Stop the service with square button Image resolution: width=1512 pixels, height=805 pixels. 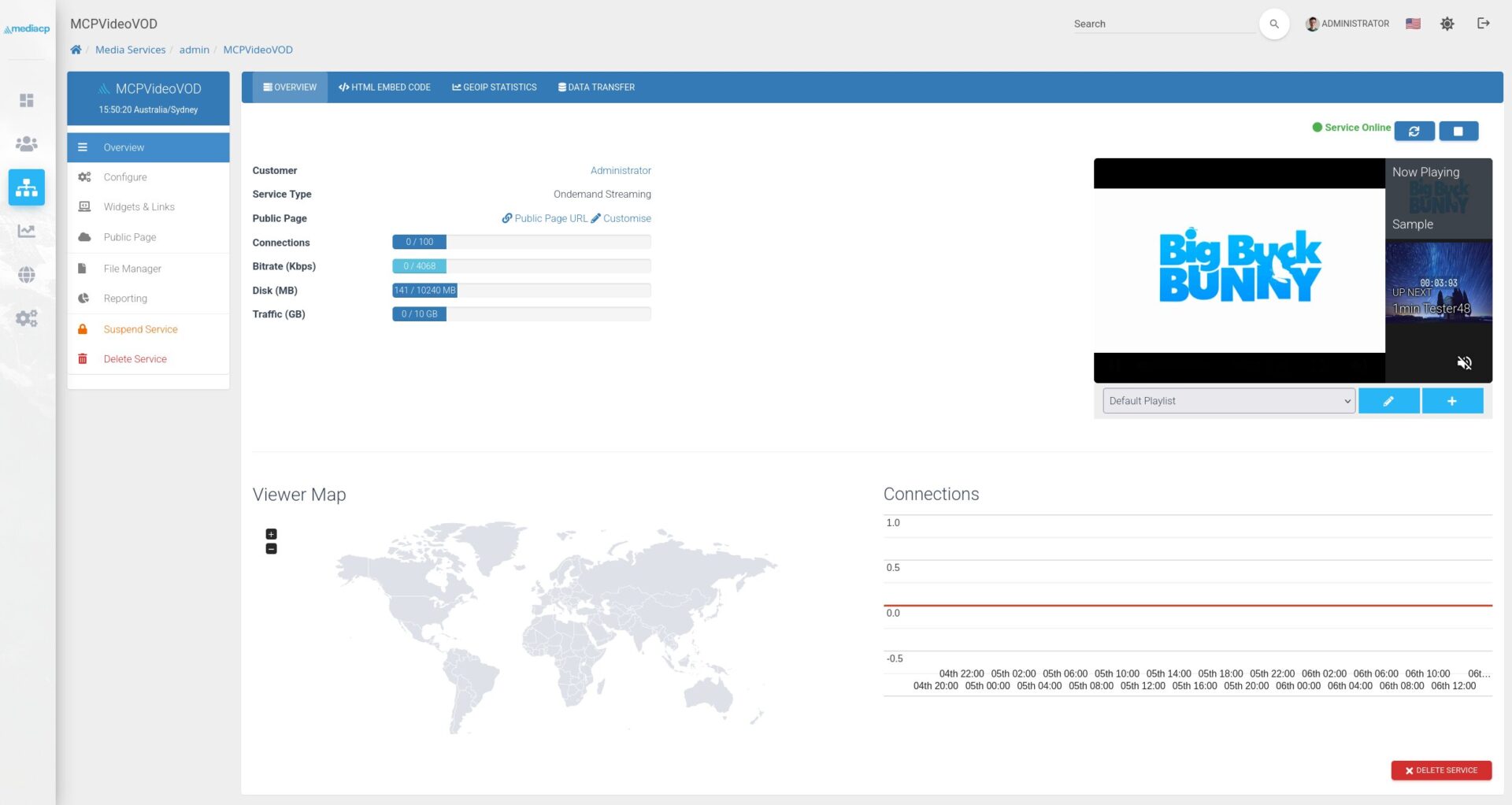click(1458, 131)
